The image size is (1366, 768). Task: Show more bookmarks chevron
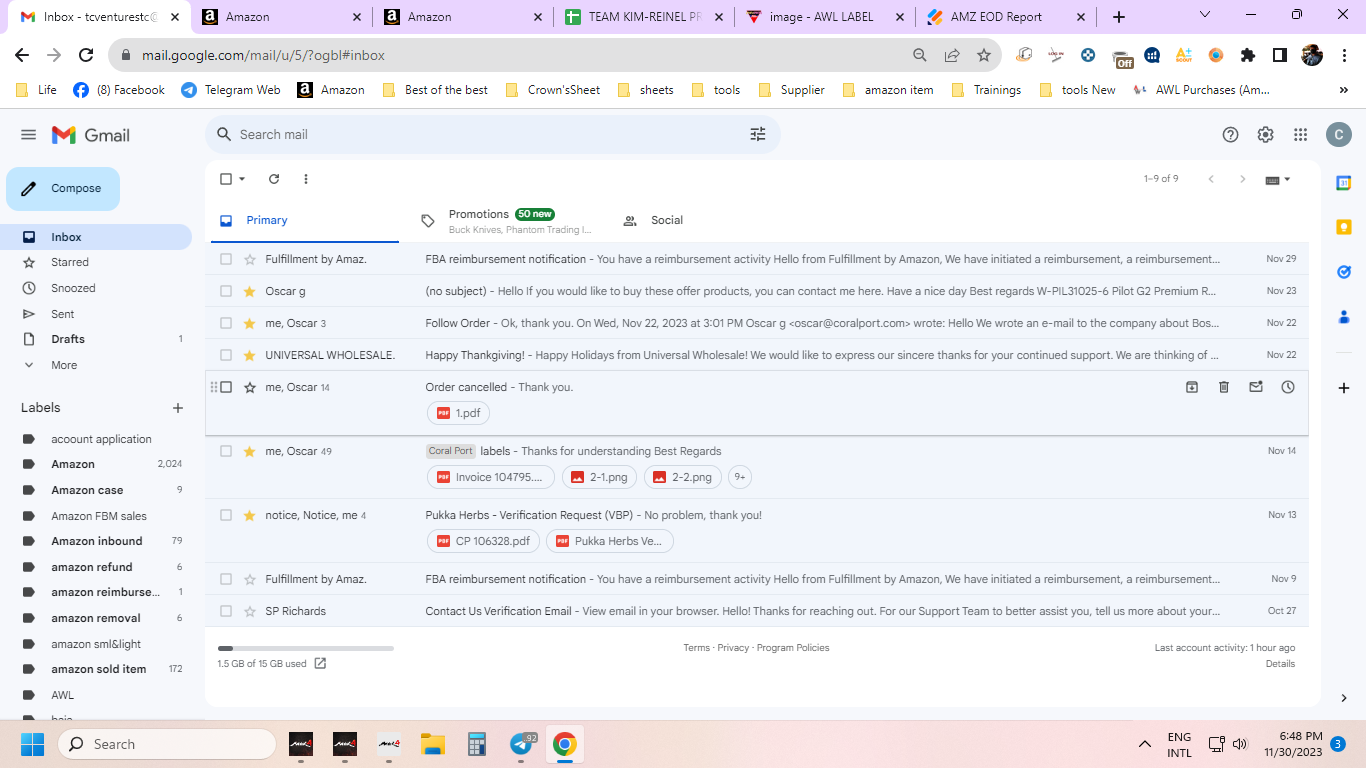tap(1343, 90)
